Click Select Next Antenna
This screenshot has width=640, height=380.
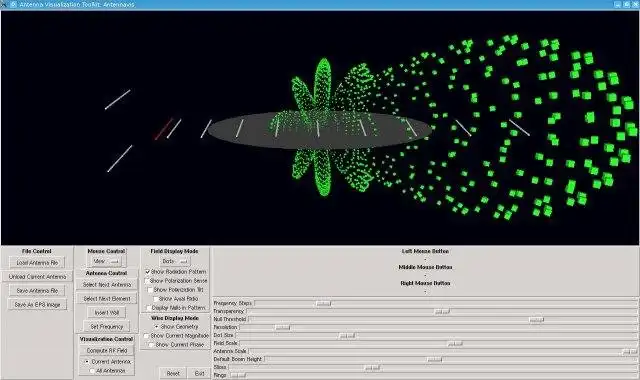click(x=107, y=284)
